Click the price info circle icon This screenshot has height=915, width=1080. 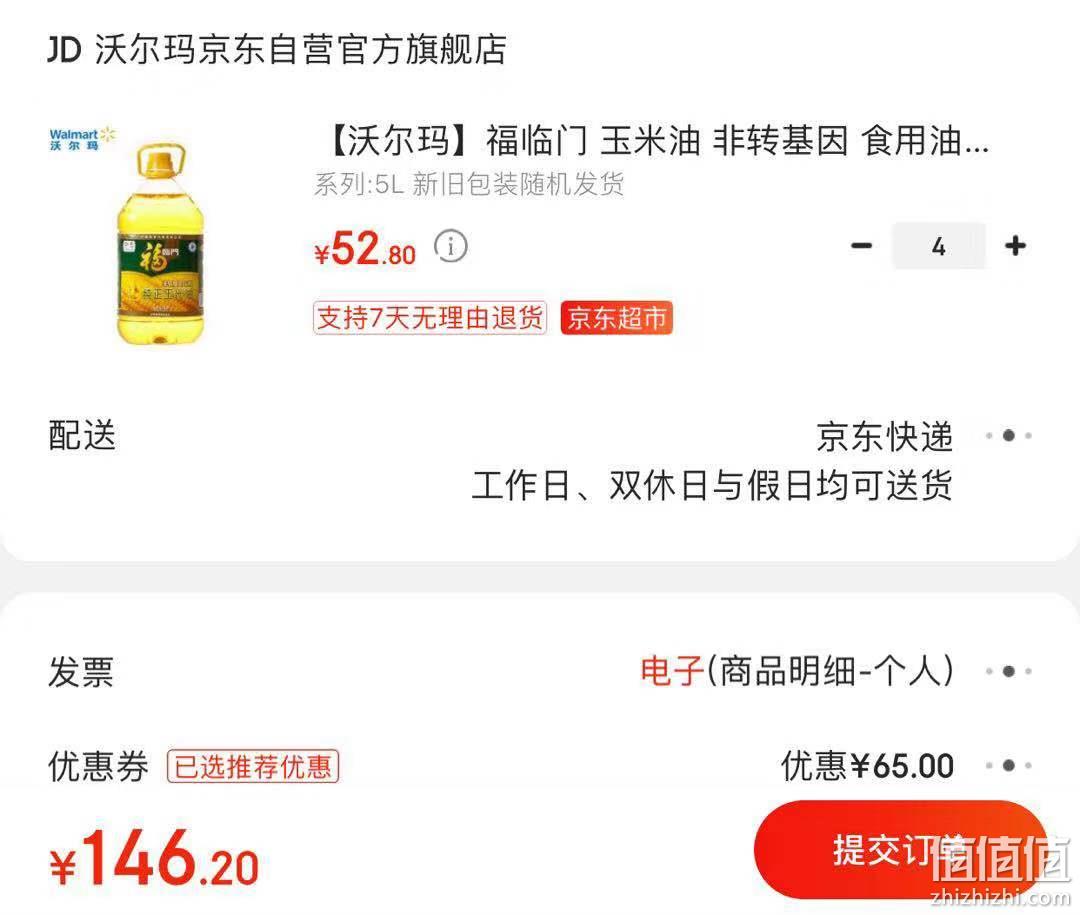point(450,245)
